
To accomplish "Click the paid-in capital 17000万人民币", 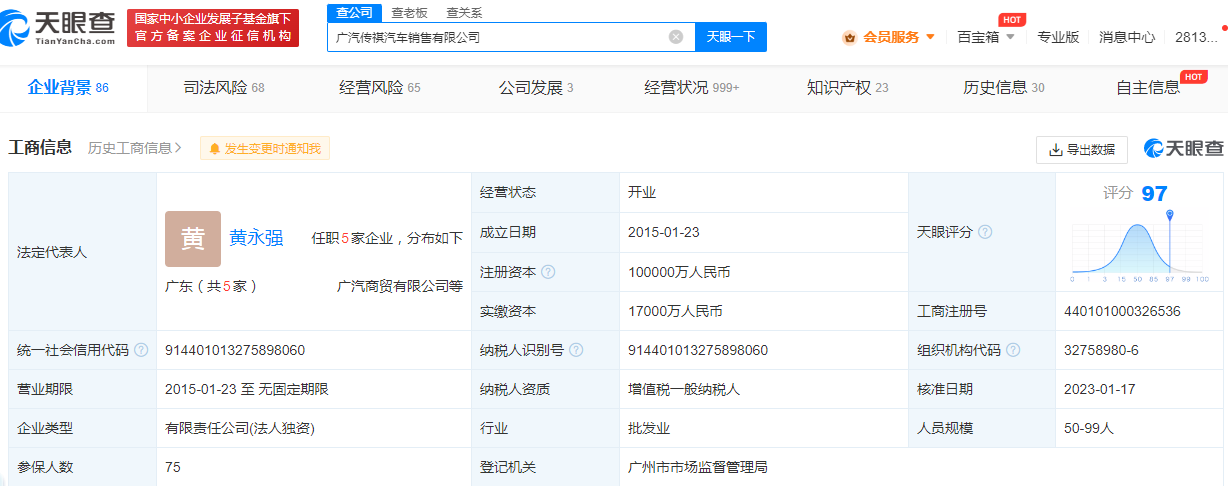I will 675,311.
